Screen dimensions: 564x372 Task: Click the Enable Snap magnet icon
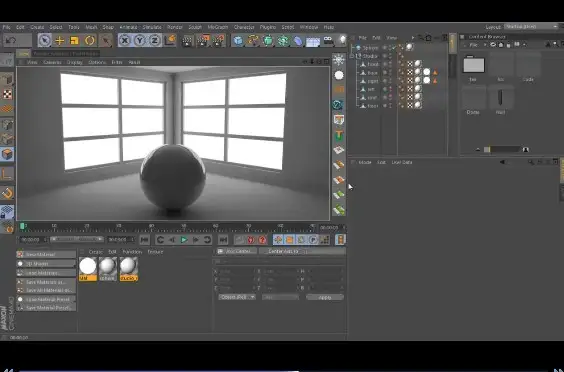[x=7, y=193]
